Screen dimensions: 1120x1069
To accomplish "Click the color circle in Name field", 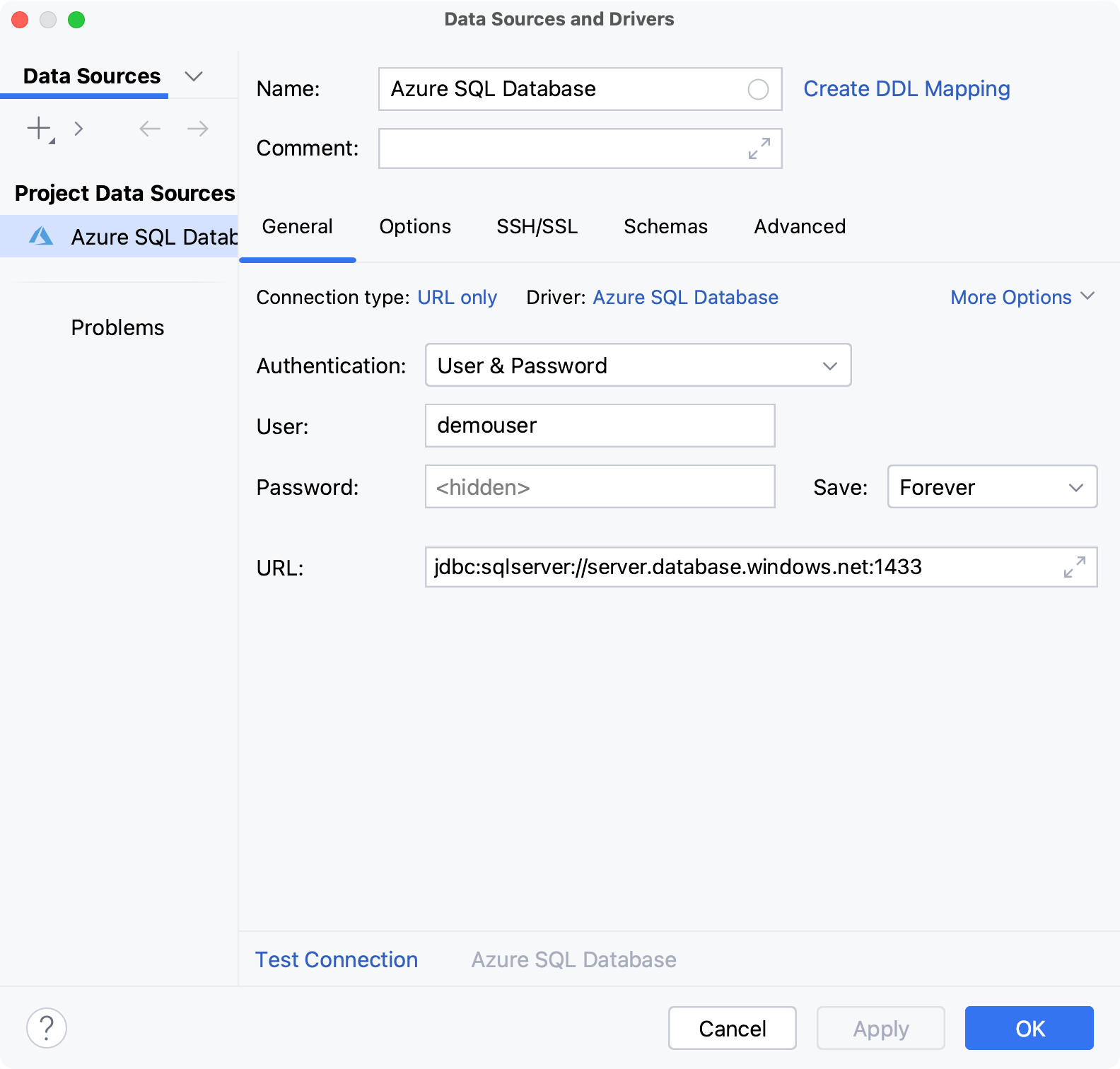I will 758,89.
